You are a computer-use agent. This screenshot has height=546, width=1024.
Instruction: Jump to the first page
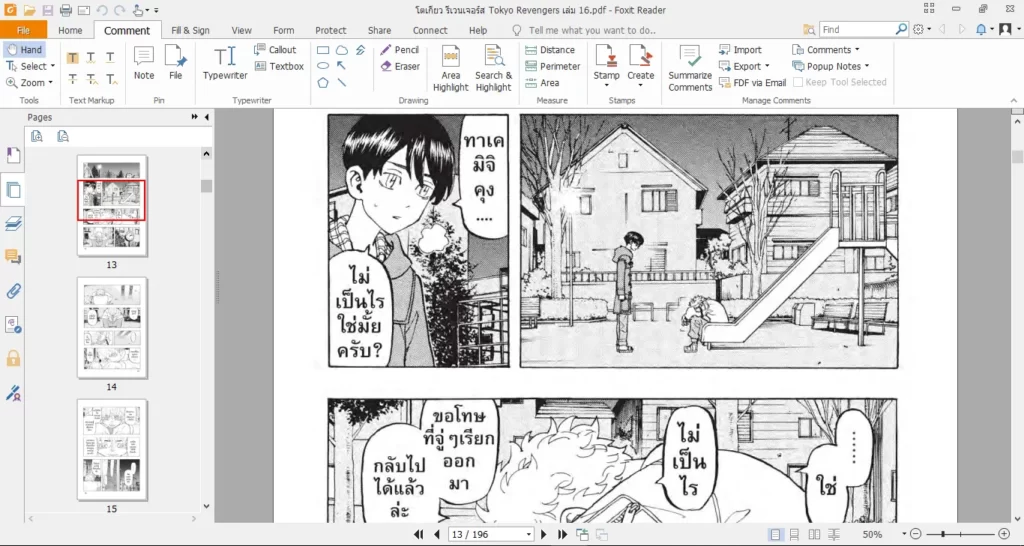click(x=419, y=534)
